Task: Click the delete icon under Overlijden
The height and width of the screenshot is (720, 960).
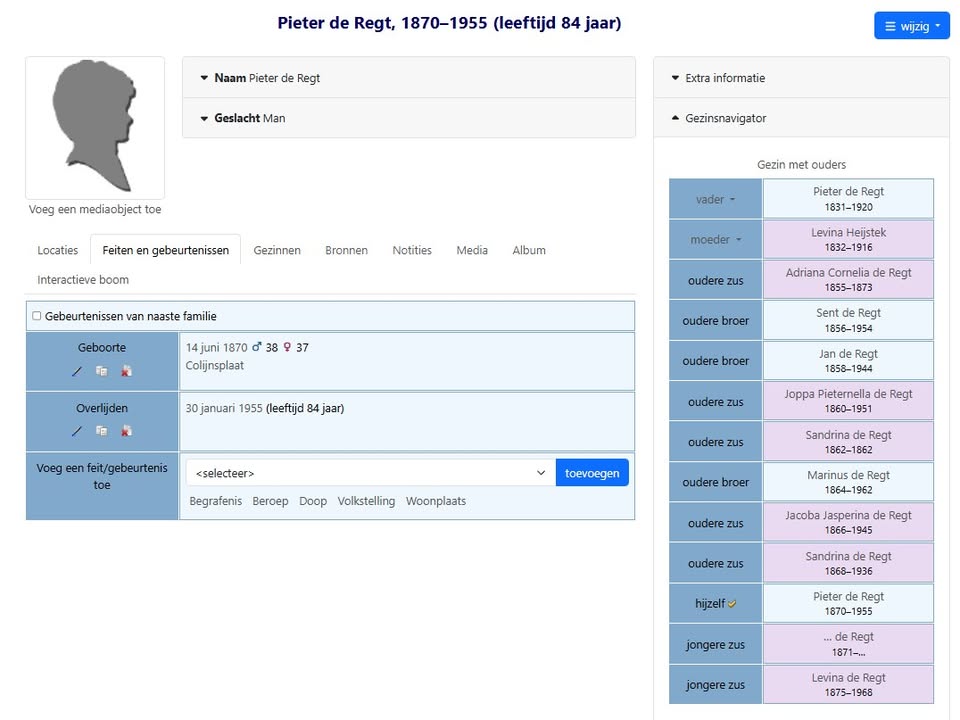Action: [126, 431]
